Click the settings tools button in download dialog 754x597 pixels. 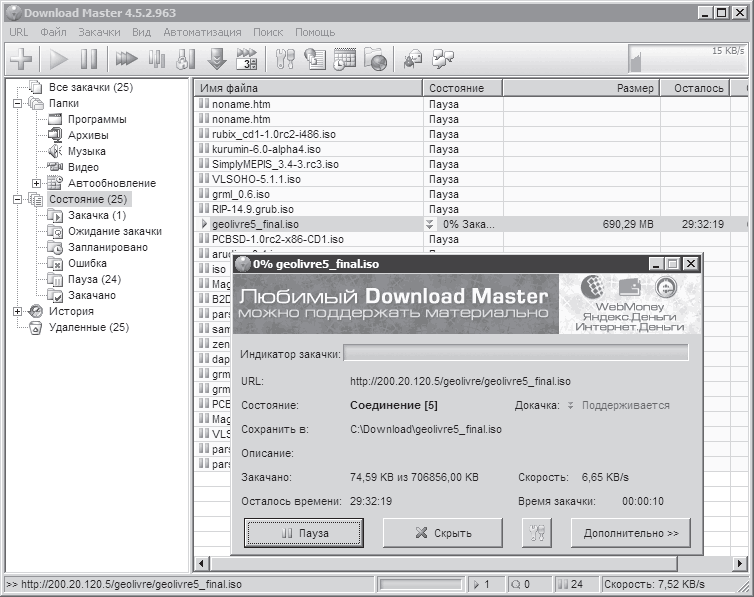coord(536,533)
